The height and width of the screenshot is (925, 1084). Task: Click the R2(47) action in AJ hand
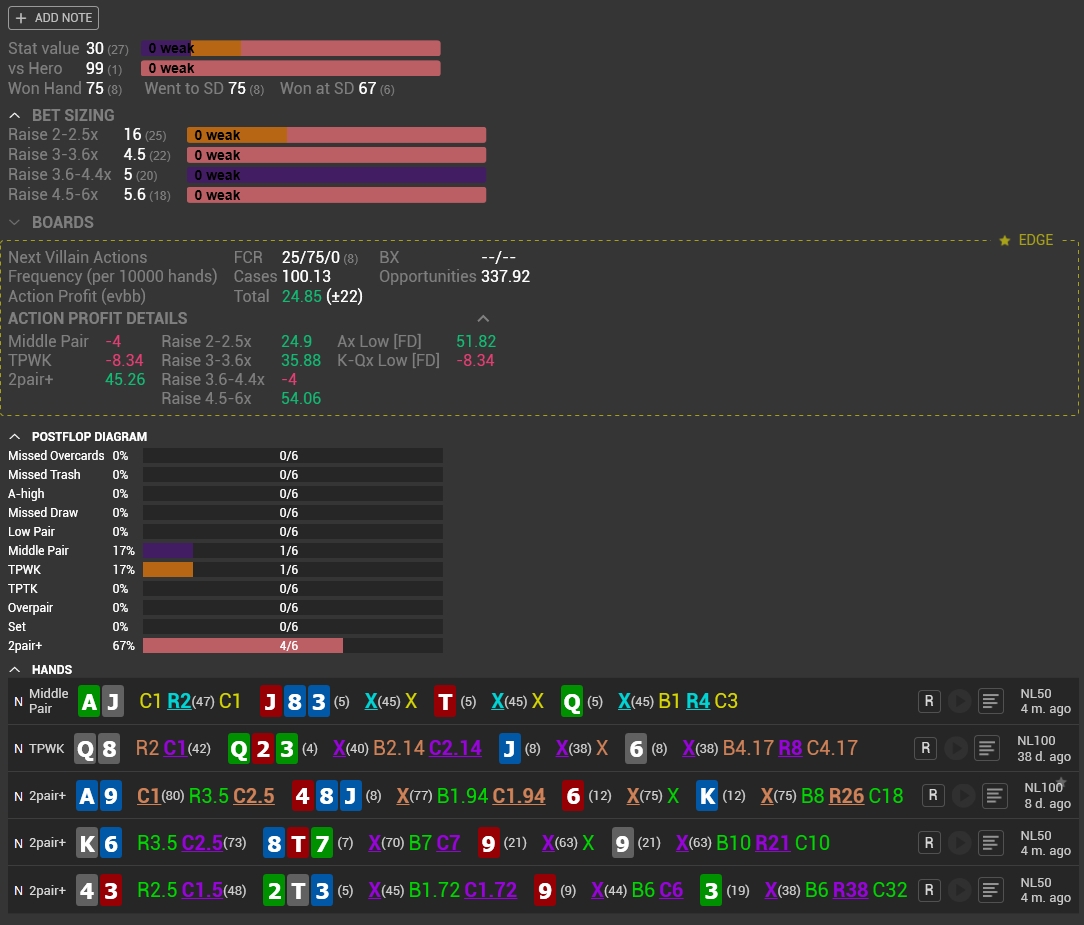point(190,701)
